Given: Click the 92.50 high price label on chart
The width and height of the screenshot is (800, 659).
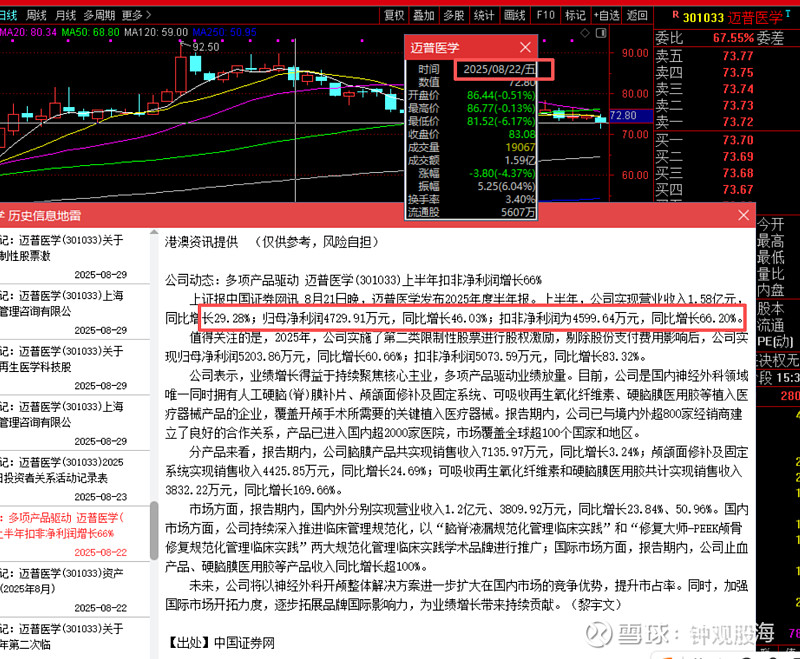Looking at the screenshot, I should (x=206, y=47).
